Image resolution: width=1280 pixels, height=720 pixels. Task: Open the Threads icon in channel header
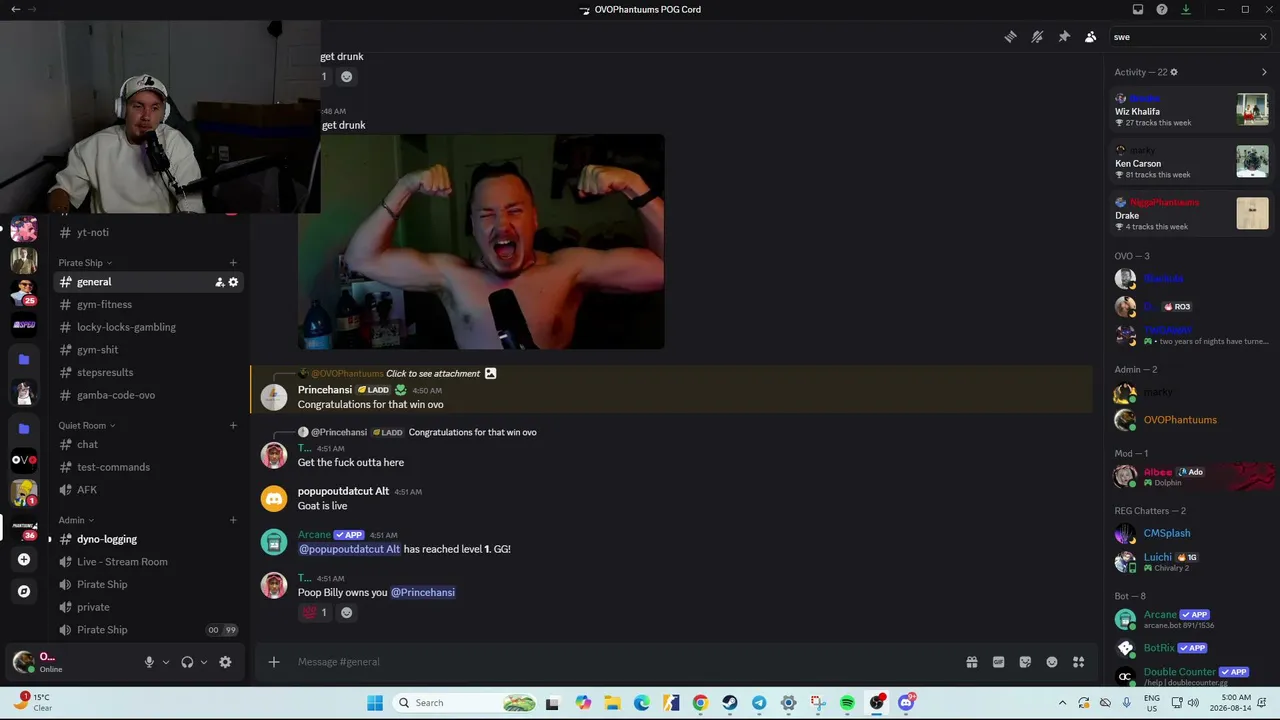(x=1010, y=37)
